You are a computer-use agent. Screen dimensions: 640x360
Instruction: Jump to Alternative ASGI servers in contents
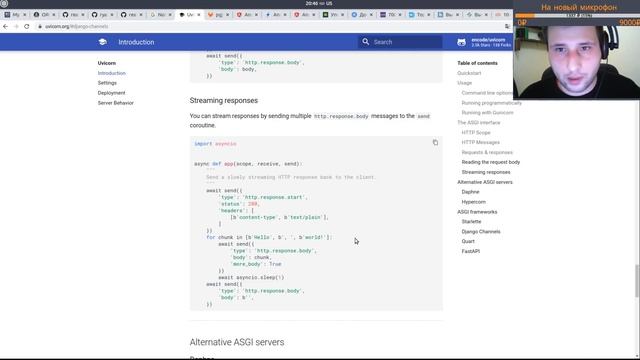(x=484, y=182)
